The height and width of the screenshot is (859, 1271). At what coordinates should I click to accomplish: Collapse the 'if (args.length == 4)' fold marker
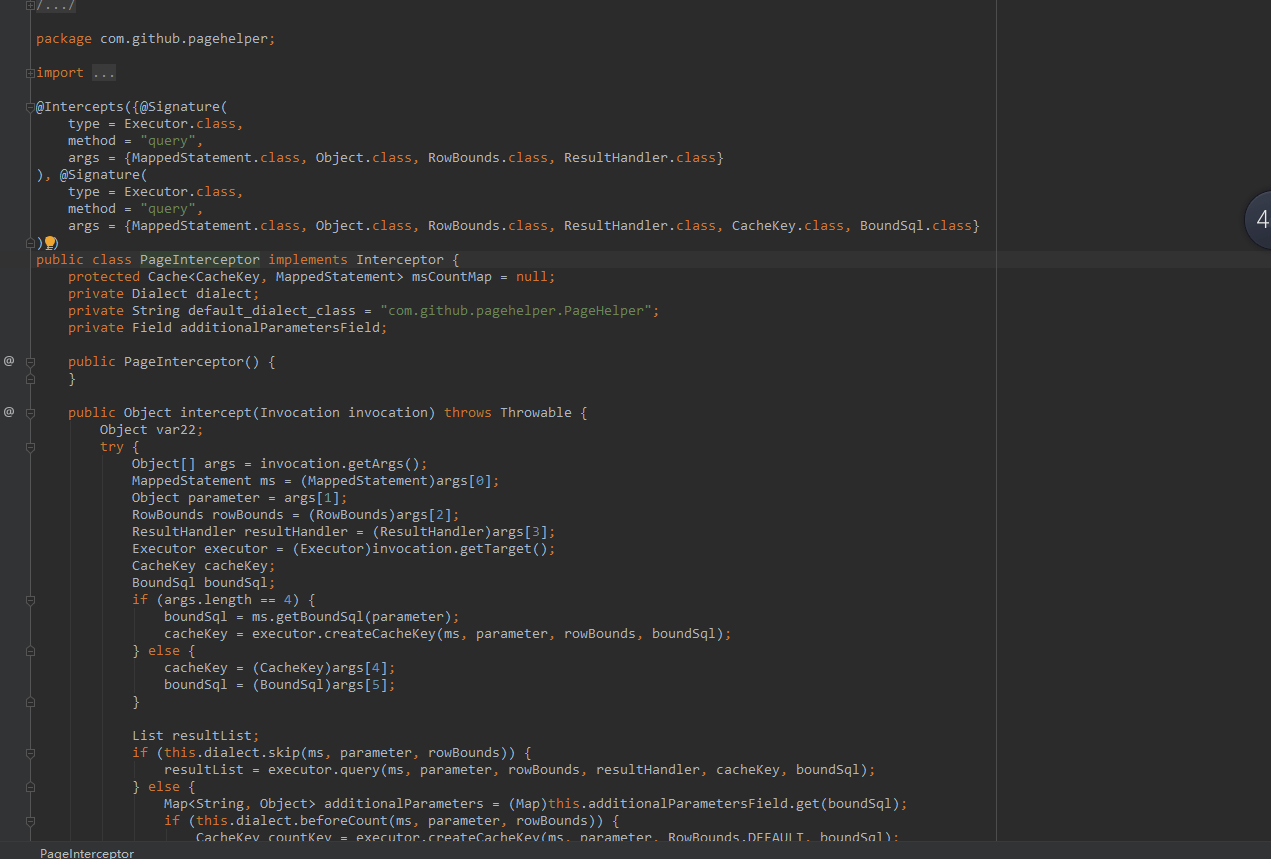point(30,600)
